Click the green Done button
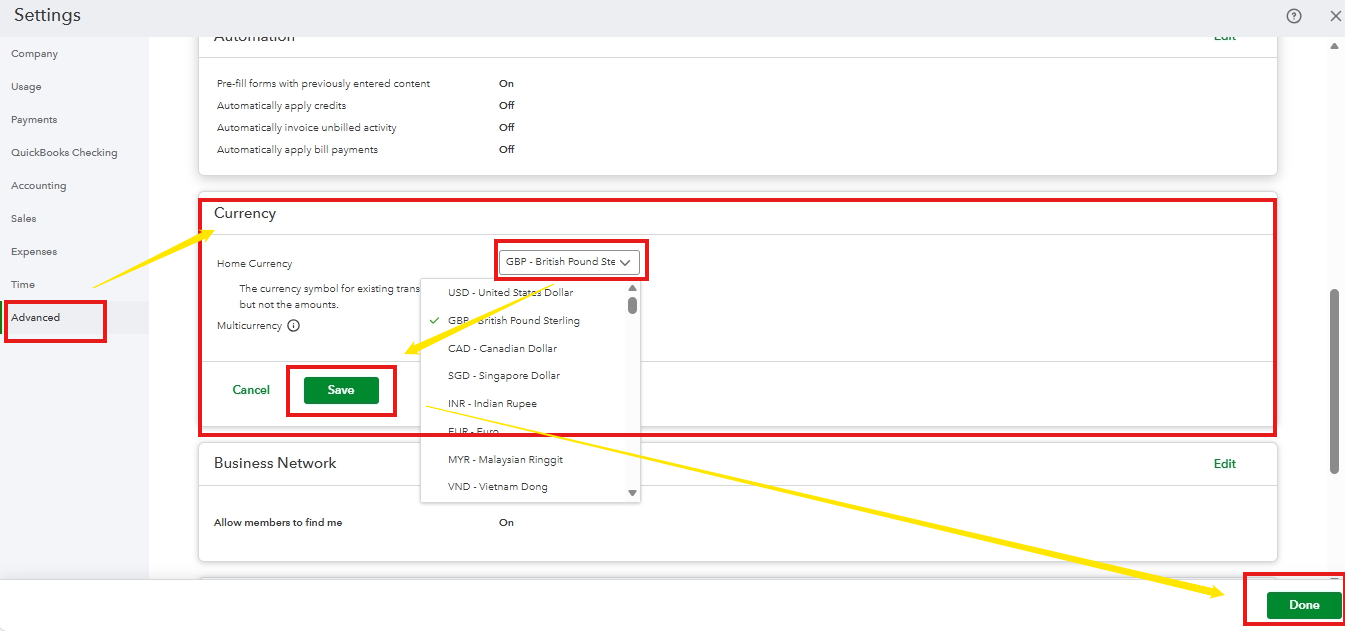This screenshot has width=1345, height=631. tap(1304, 605)
